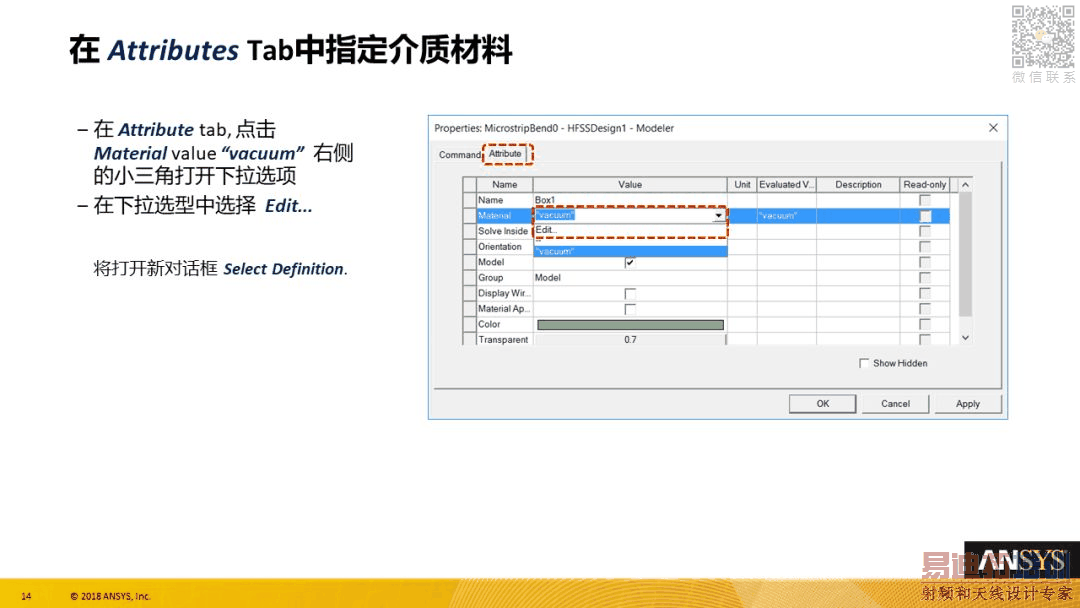Enable the Display Wireframe checkbox
Viewport: 1080px width, 608px height.
tap(630, 293)
